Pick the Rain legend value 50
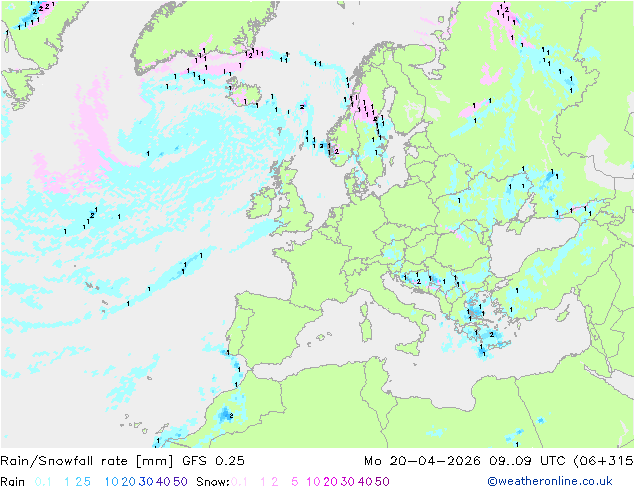 tap(180, 482)
